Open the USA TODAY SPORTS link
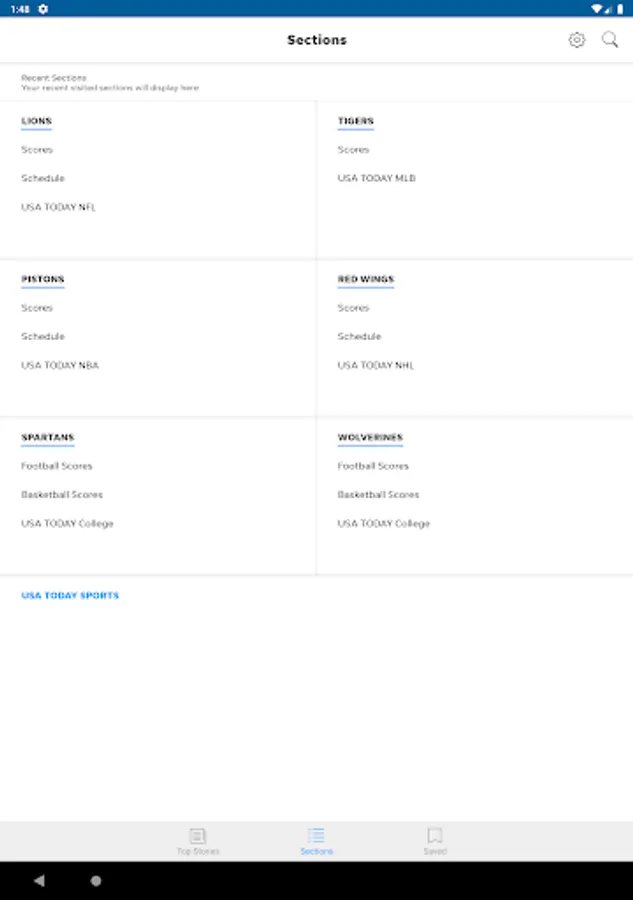This screenshot has width=633, height=900. (x=70, y=596)
